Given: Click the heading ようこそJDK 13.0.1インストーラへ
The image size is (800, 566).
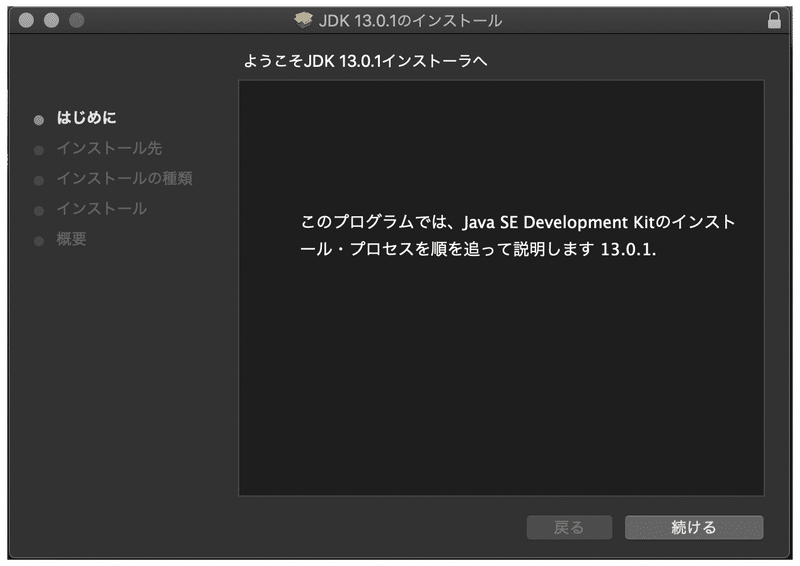Looking at the screenshot, I should 365,61.
